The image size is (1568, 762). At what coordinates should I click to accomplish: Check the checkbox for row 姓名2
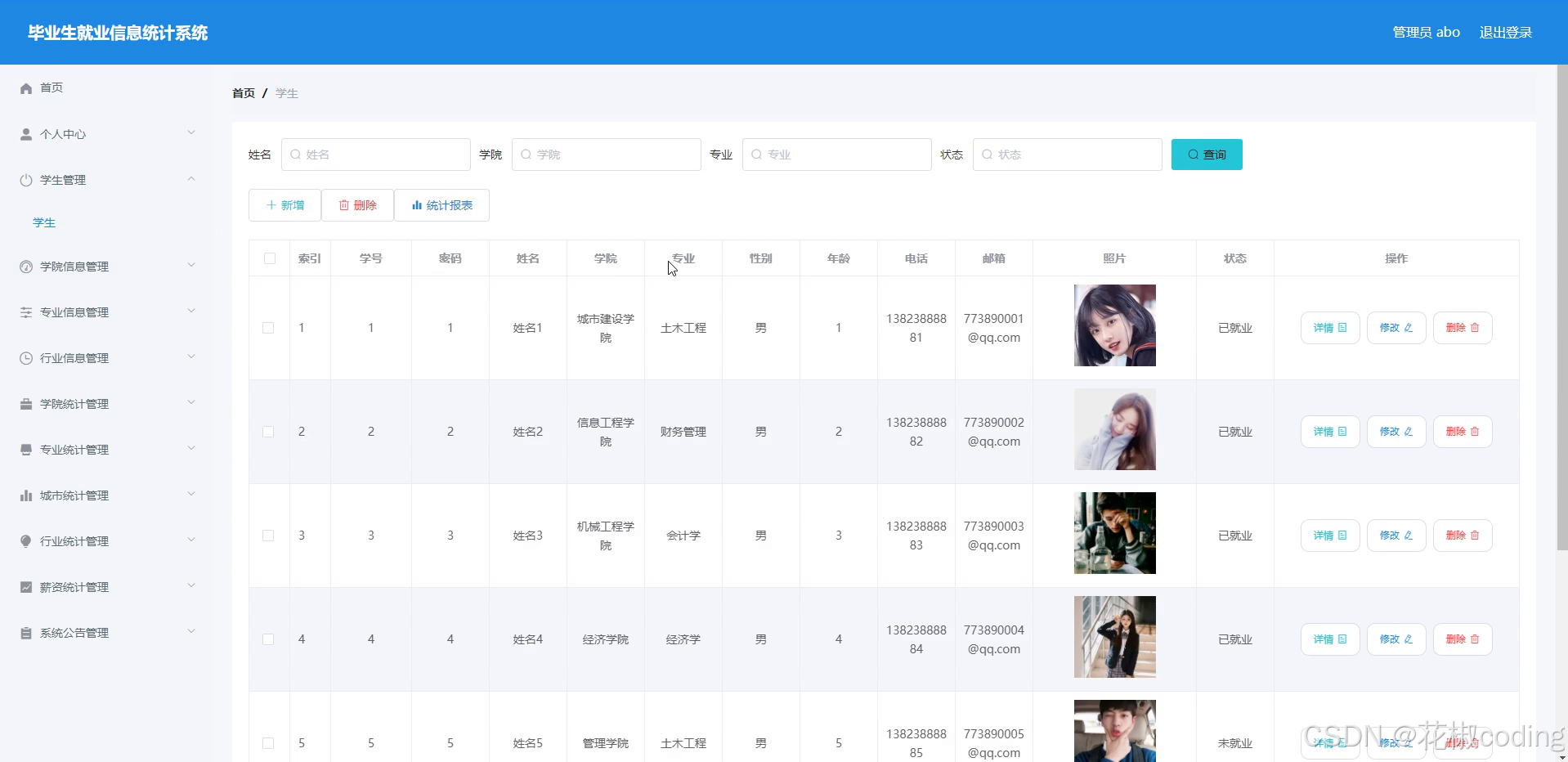tap(268, 432)
